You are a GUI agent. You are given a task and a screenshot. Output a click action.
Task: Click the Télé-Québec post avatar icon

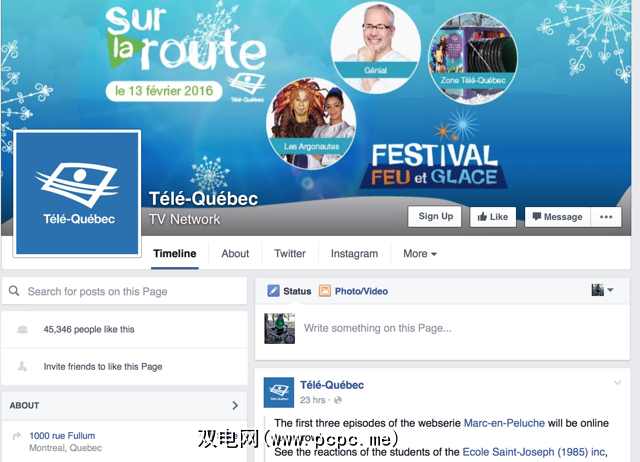(279, 392)
